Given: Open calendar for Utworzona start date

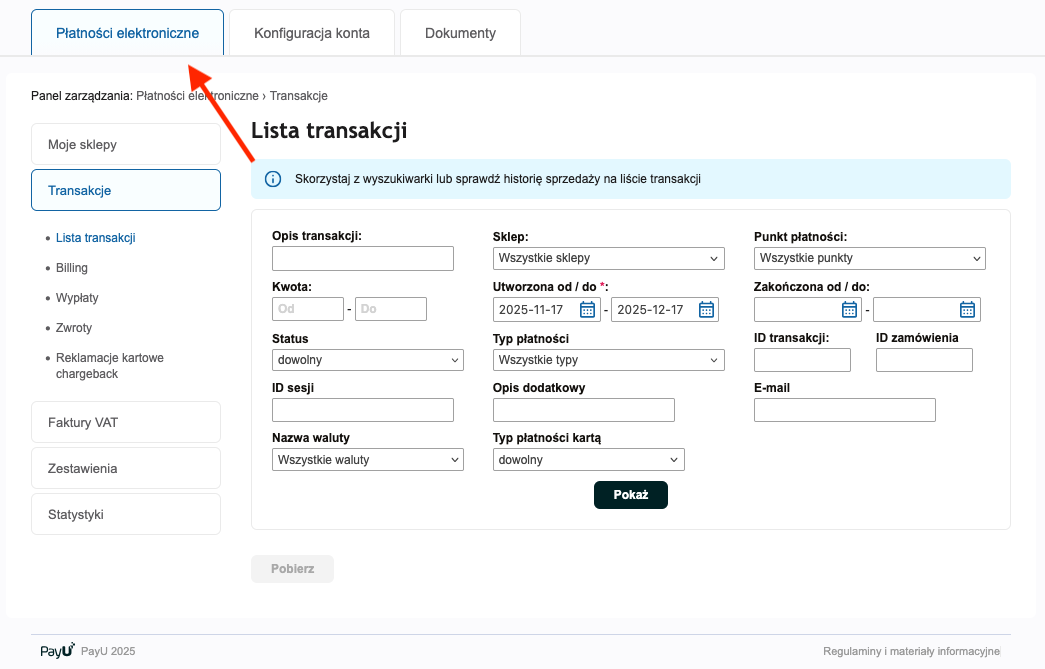Looking at the screenshot, I should point(587,309).
